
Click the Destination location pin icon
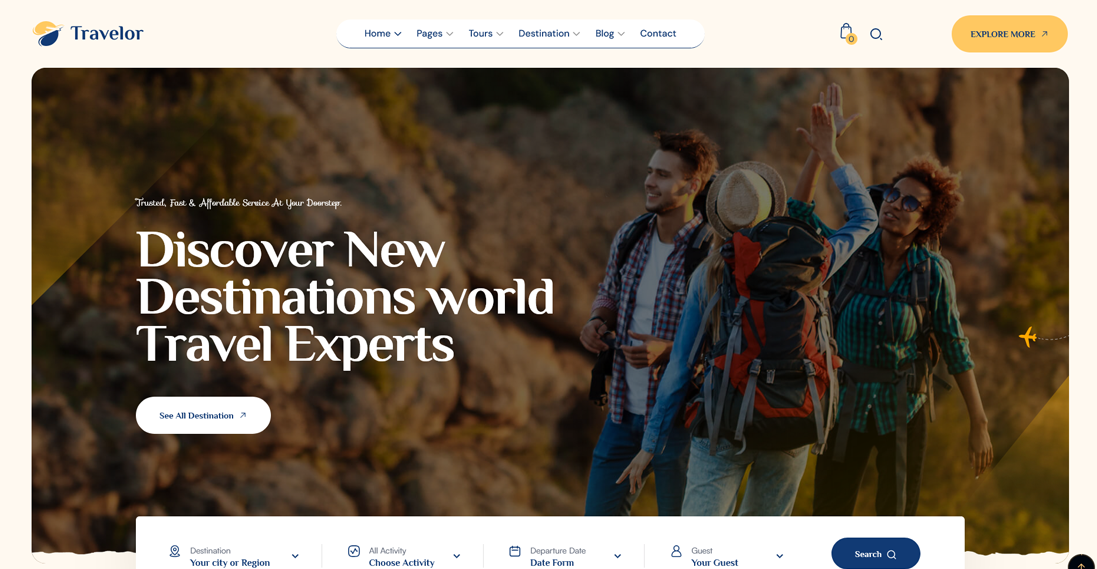(175, 552)
